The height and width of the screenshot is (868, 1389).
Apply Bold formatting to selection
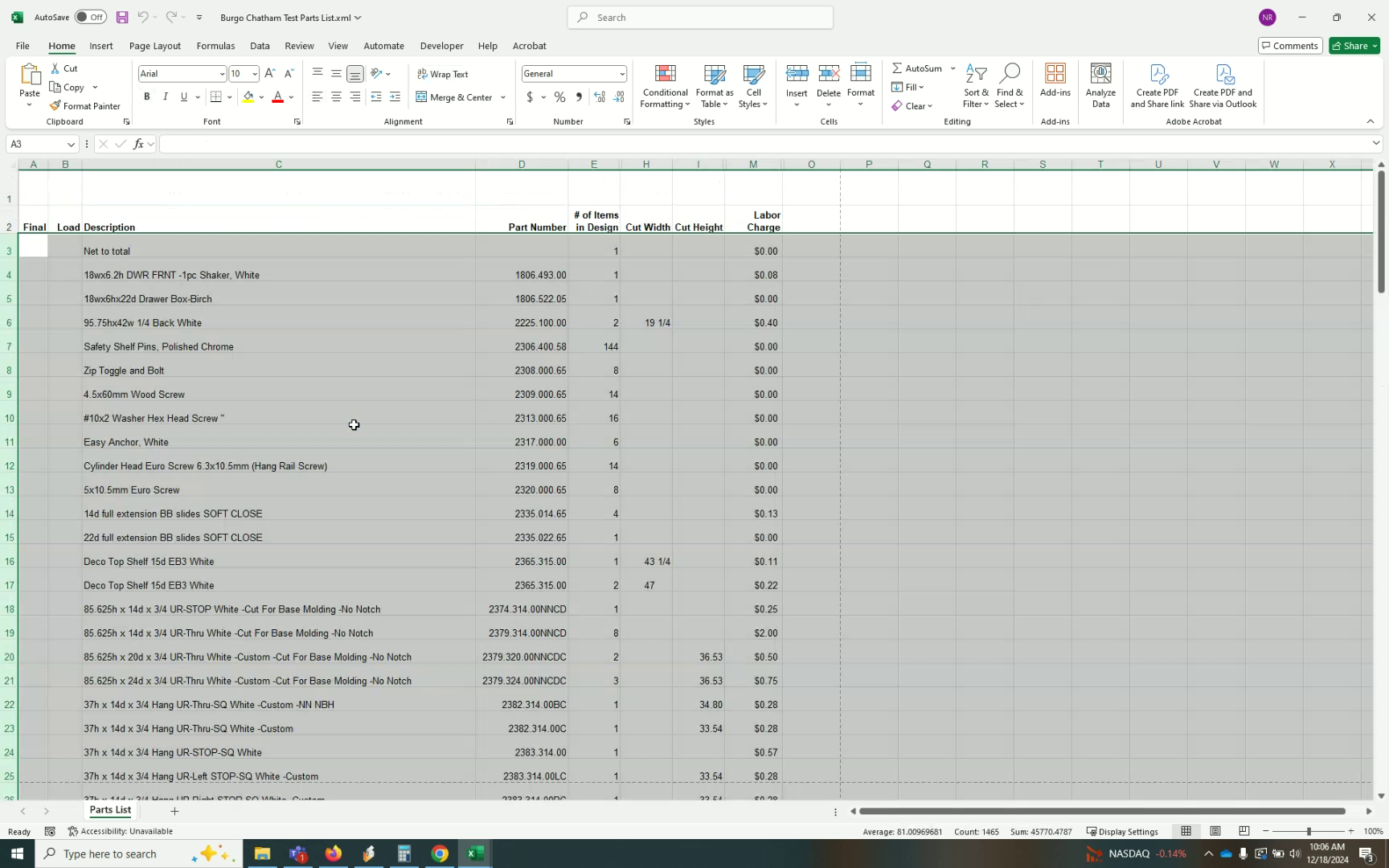tap(146, 97)
